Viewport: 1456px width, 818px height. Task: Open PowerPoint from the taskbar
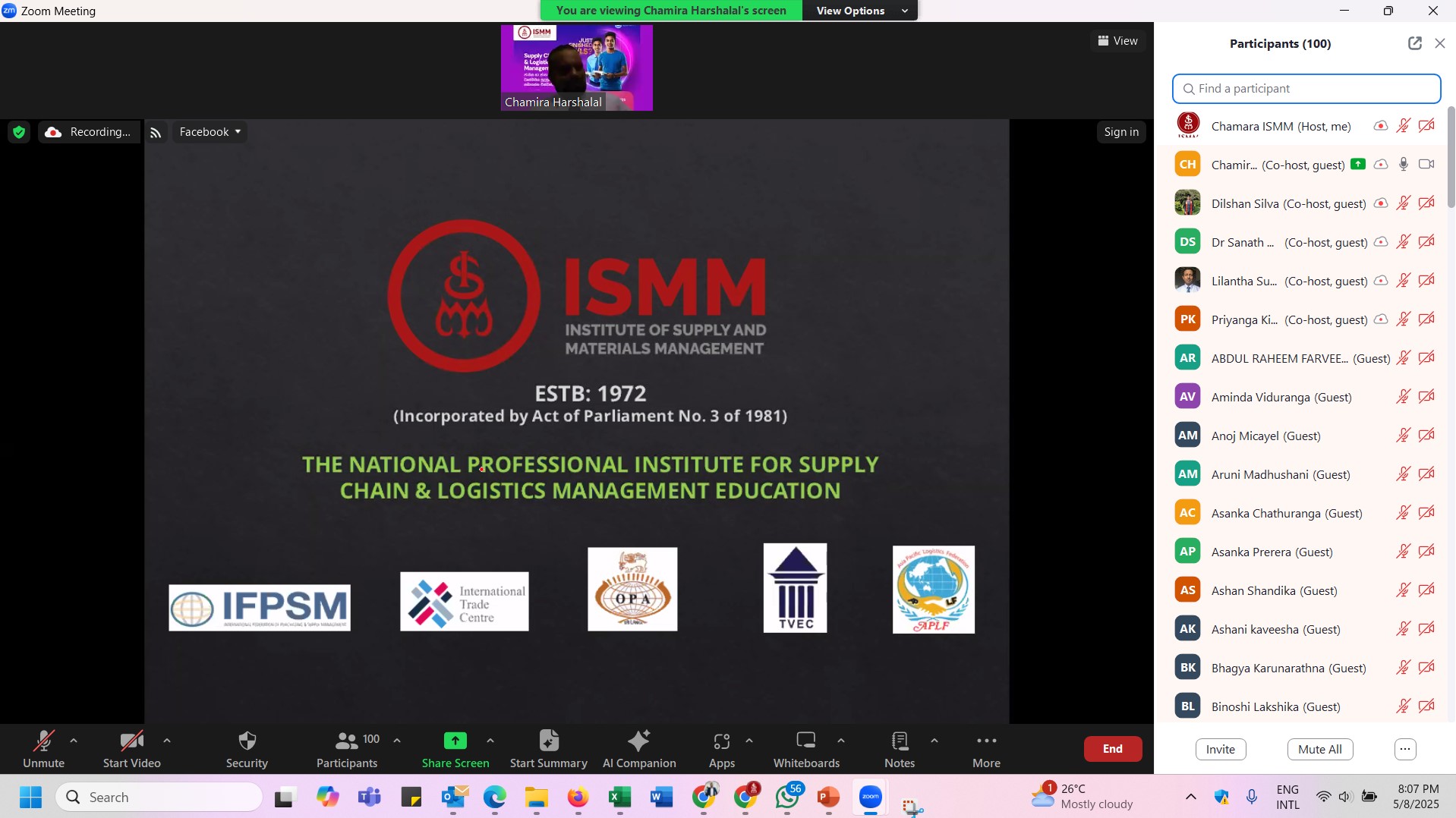point(829,798)
